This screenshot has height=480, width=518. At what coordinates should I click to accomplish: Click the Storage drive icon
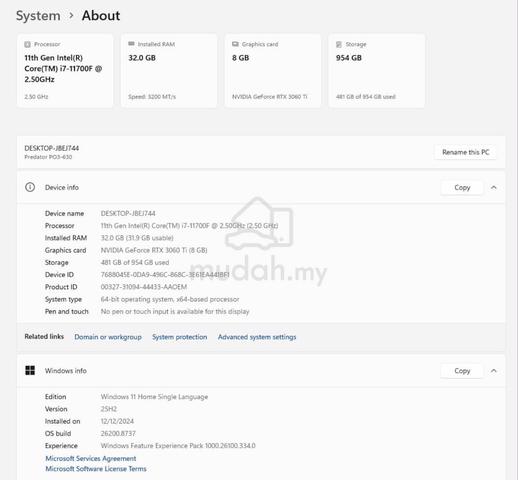click(x=339, y=44)
